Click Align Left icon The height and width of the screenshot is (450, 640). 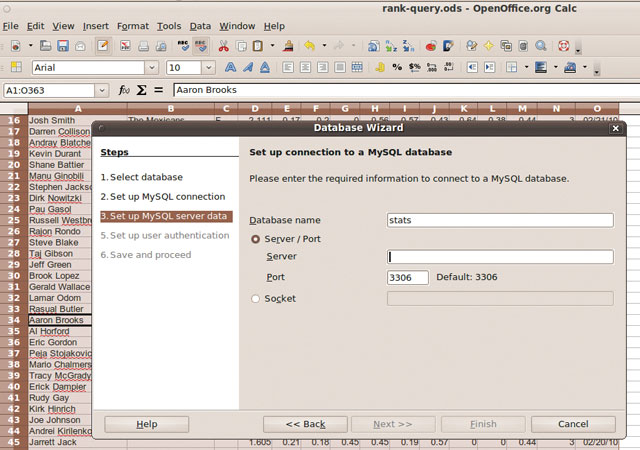pyautogui.click(x=288, y=67)
